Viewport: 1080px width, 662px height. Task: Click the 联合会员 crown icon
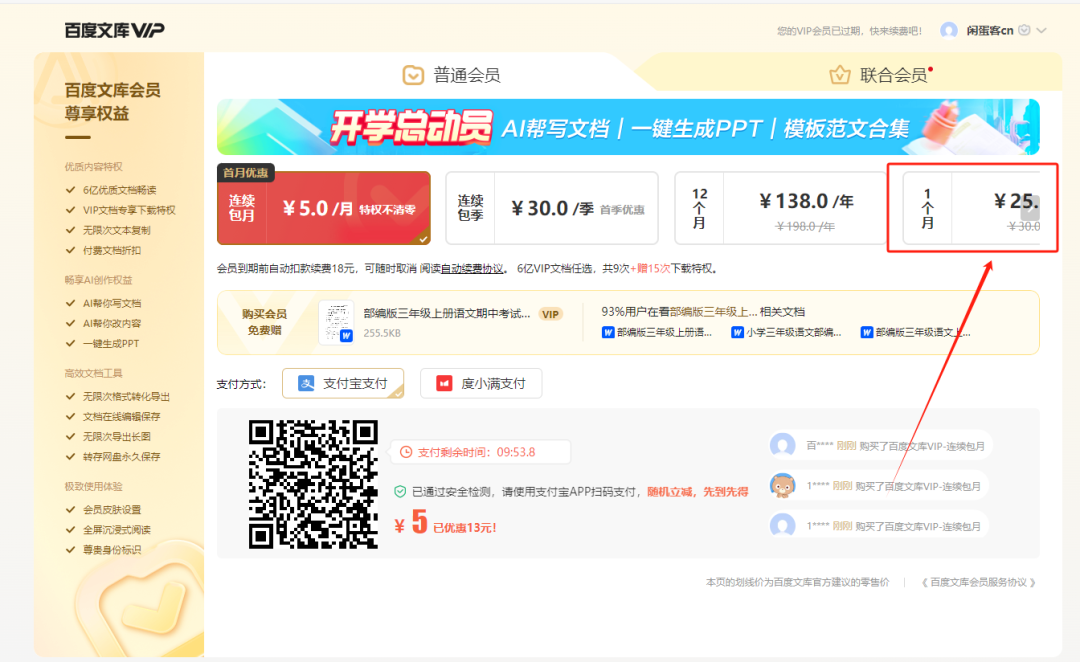click(840, 74)
